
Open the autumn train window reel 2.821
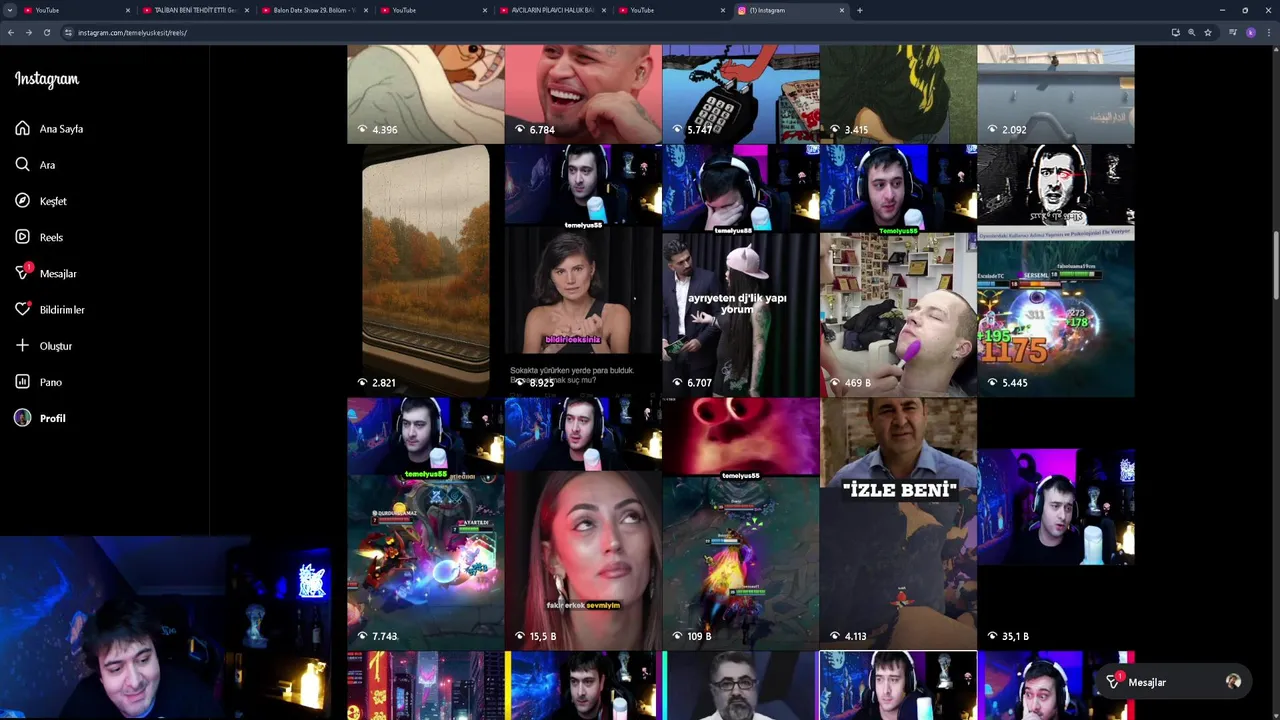[x=425, y=270]
